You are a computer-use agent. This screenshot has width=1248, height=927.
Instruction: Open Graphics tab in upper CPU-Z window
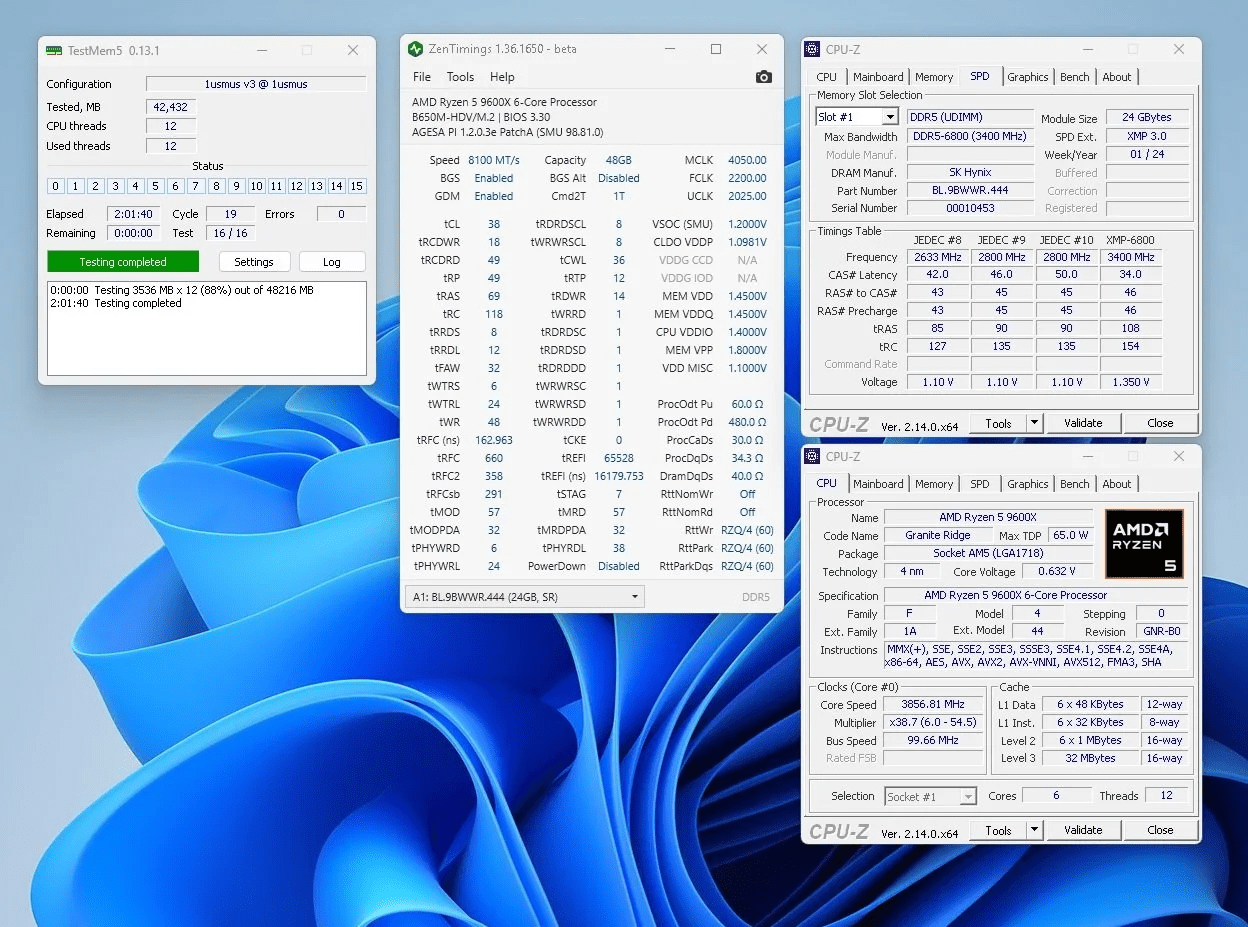(x=1028, y=77)
